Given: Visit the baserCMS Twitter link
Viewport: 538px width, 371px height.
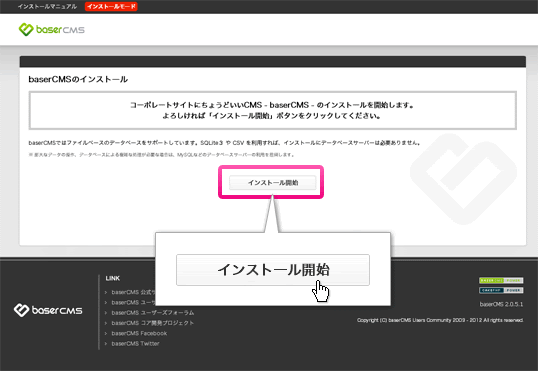Looking at the screenshot, I should [x=136, y=344].
